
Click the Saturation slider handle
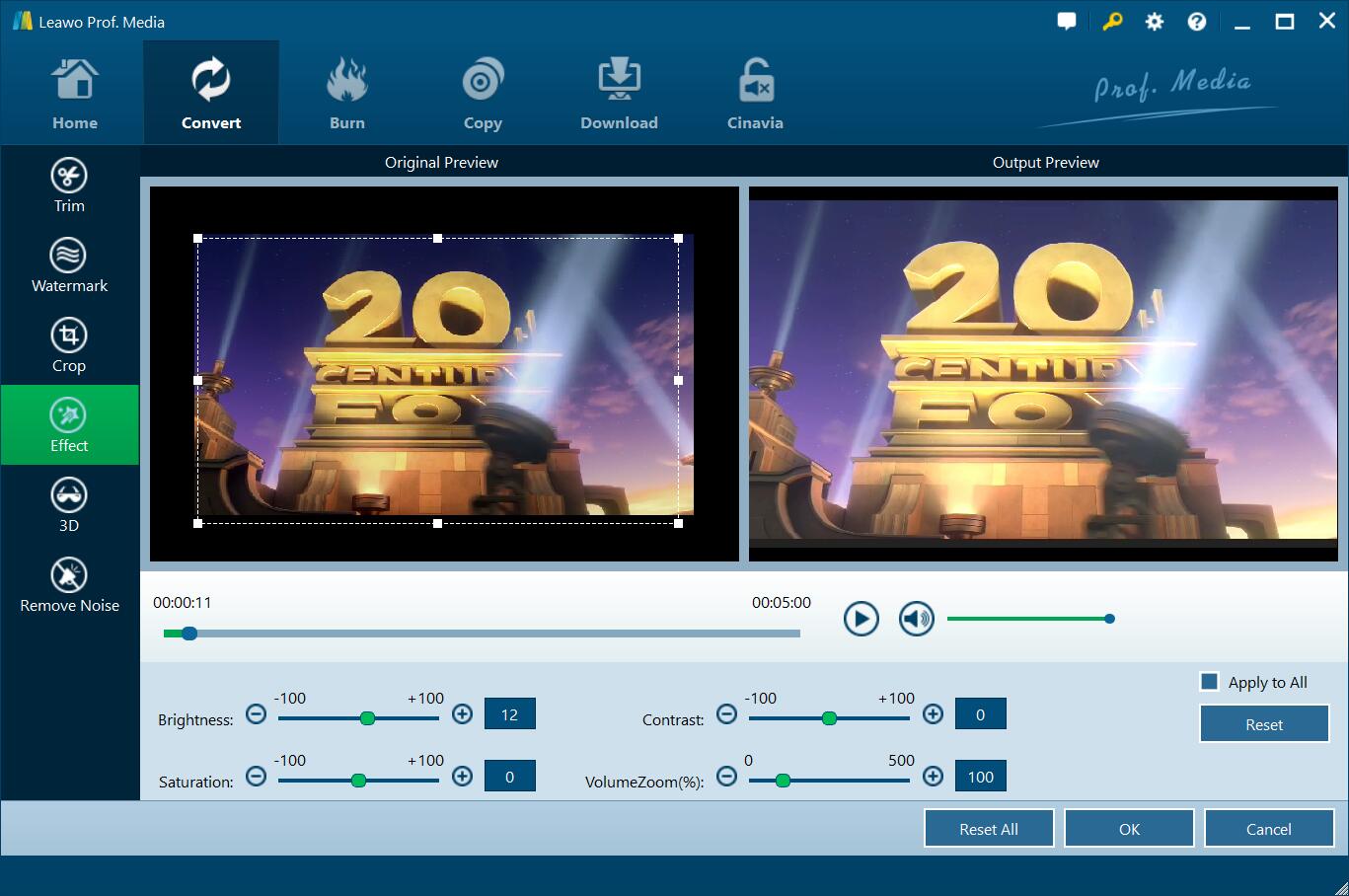click(x=358, y=781)
